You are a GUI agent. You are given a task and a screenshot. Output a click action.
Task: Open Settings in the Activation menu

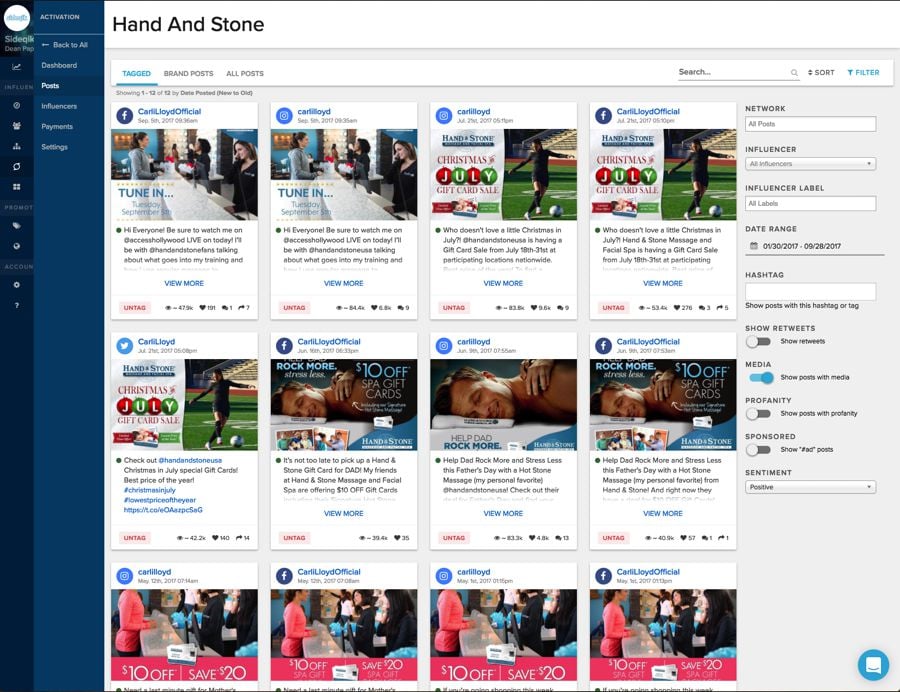pos(55,147)
